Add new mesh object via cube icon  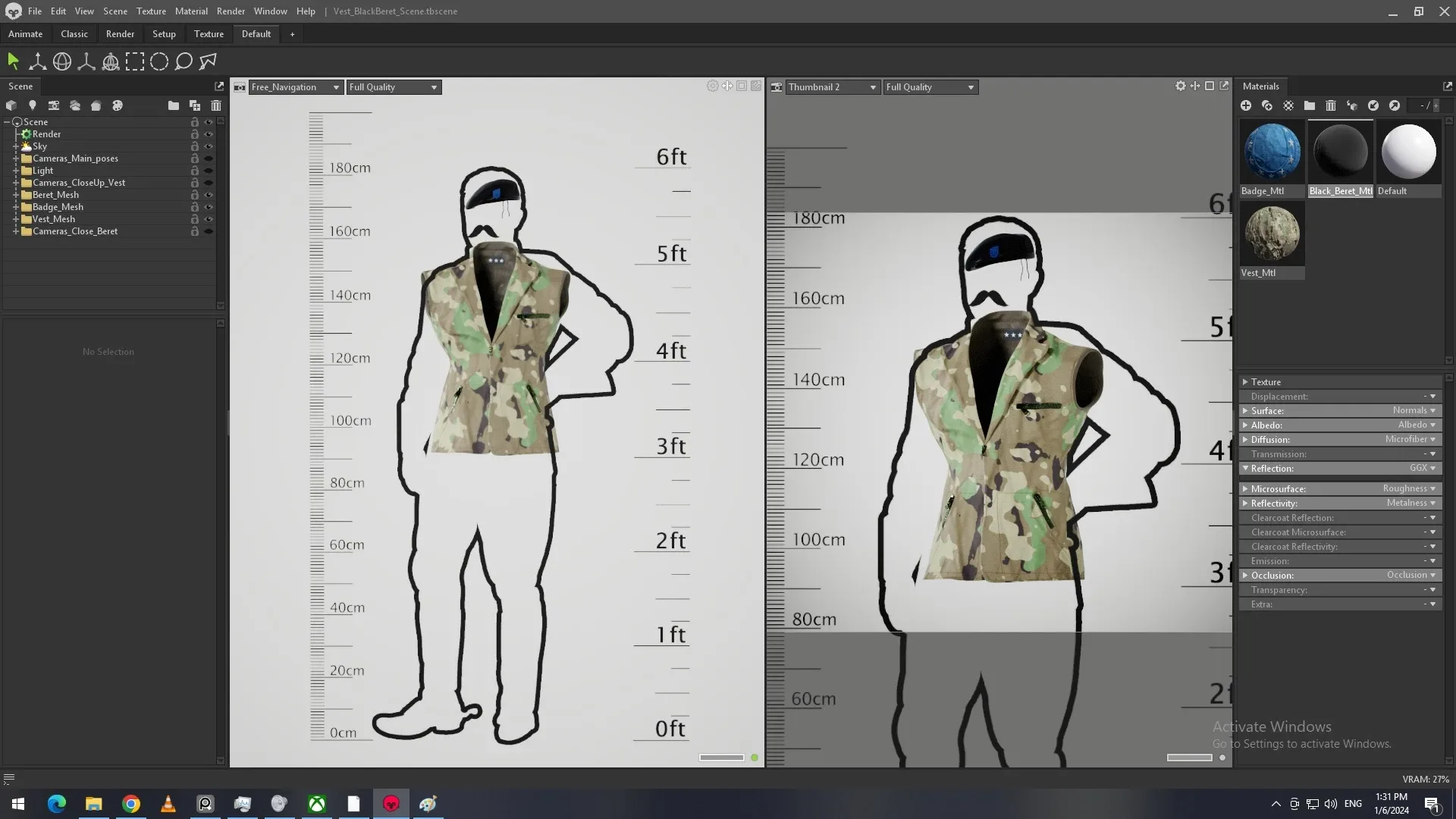pos(11,105)
